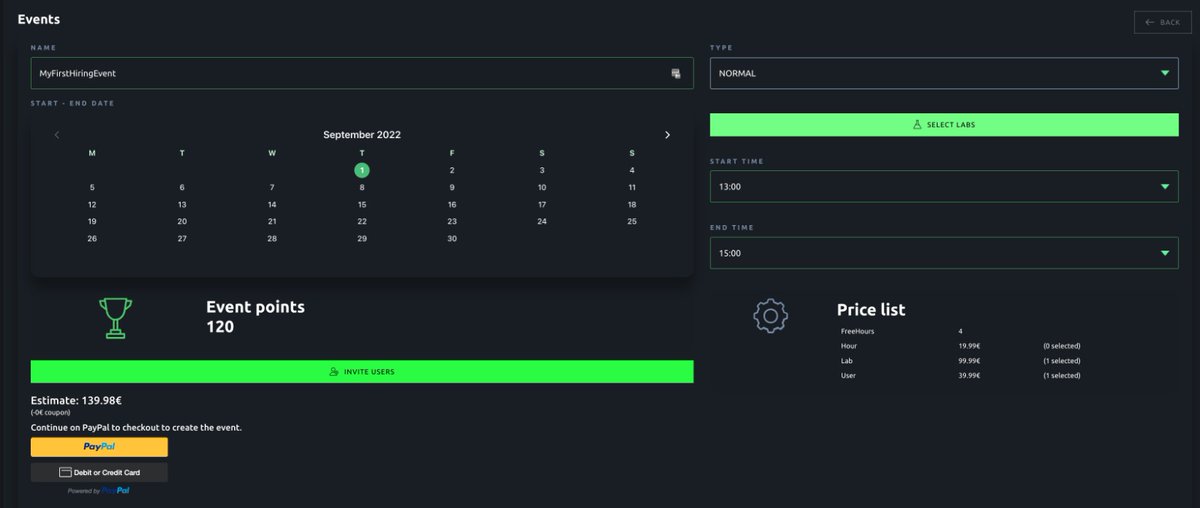Click the Events page heading
This screenshot has width=1200, height=508.
coord(38,19)
